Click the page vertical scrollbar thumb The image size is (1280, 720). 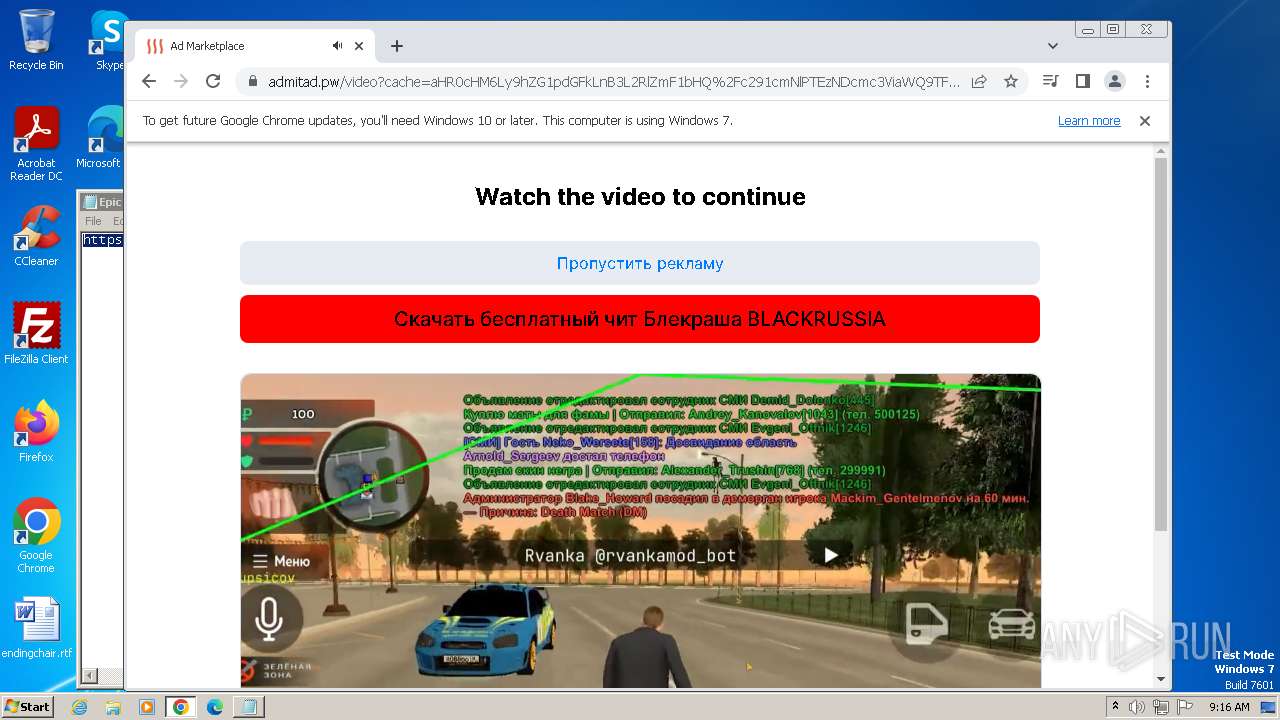[1160, 345]
